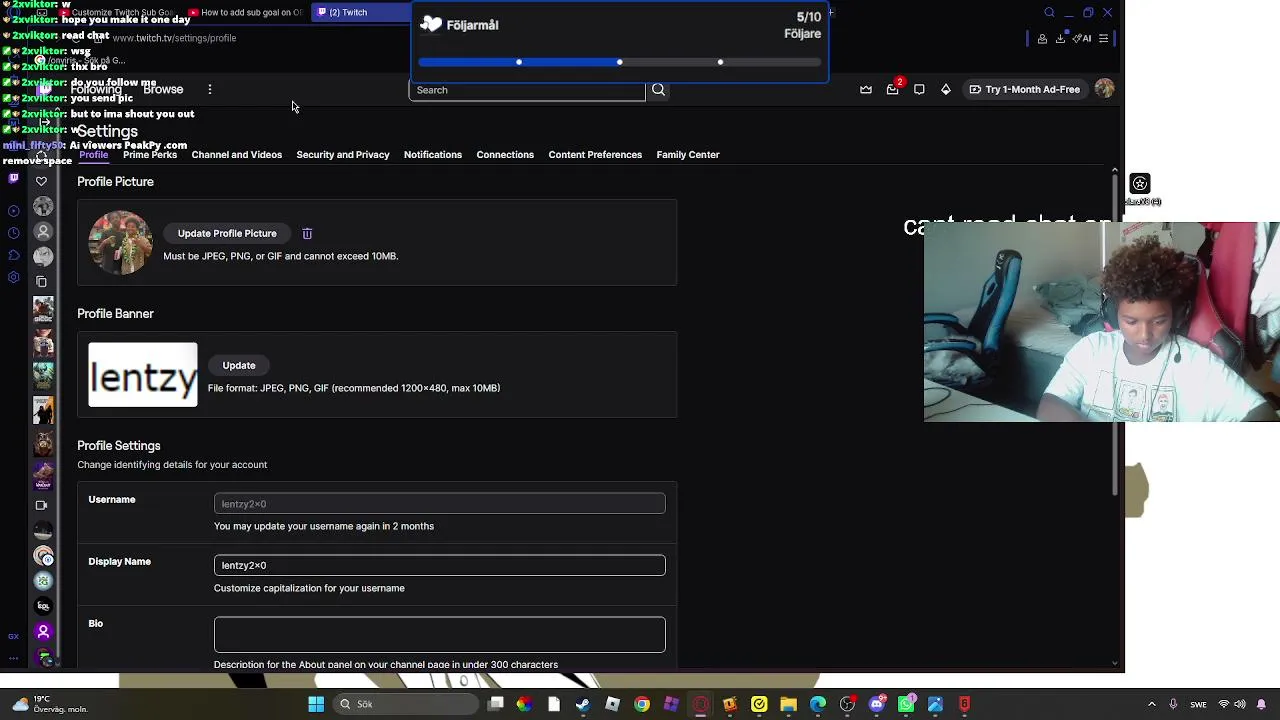Click the 'lentzy' profile banner thumbnail
The image size is (1280, 720).
coord(143,375)
